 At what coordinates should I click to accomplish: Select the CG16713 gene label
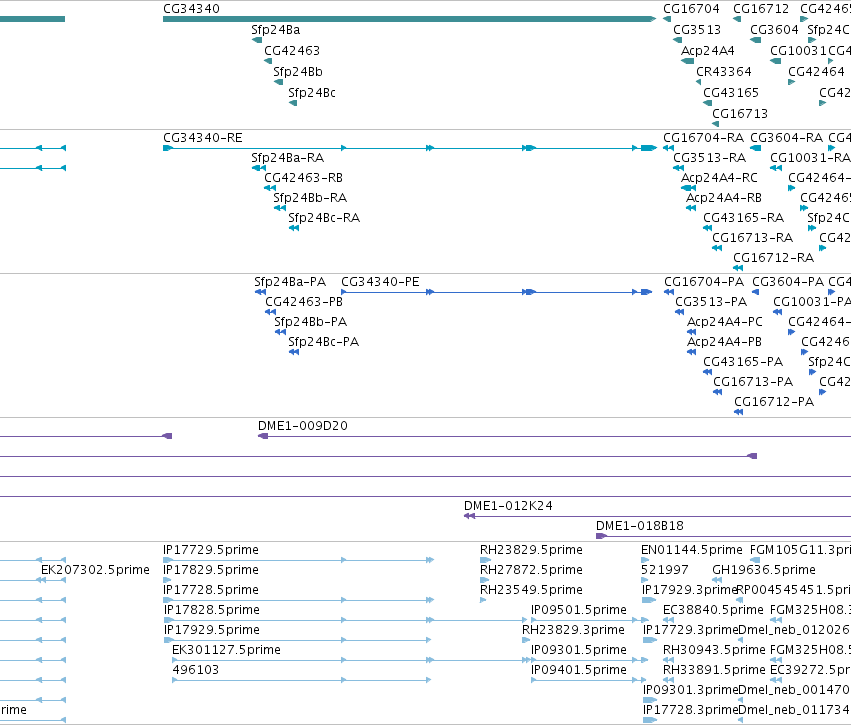[x=740, y=114]
